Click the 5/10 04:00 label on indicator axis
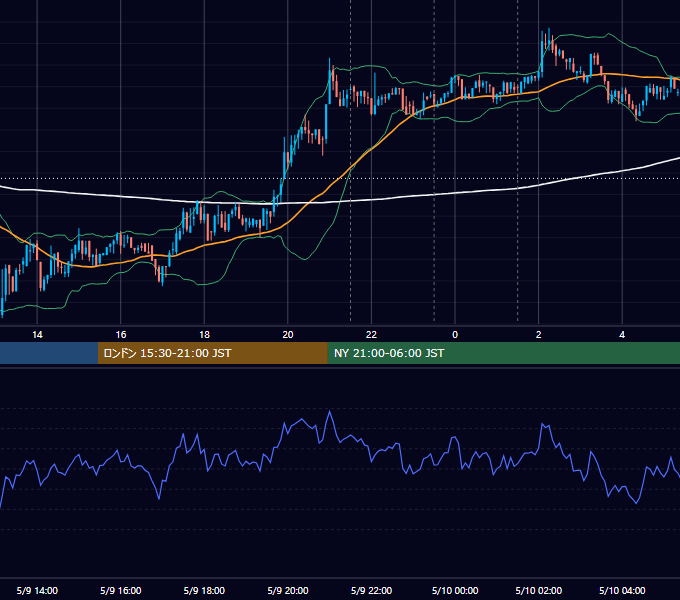Viewport: 680px width, 600px height. pyautogui.click(x=622, y=590)
